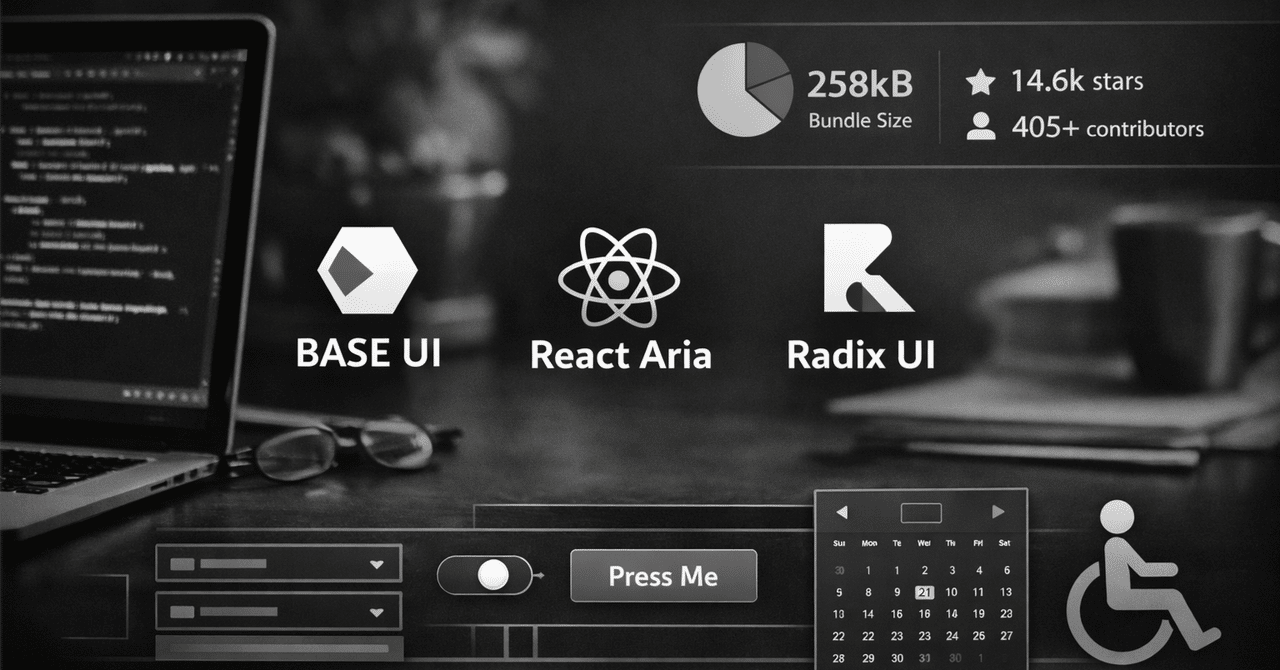Flip the toggle switch beside Press Me
This screenshot has height=670, width=1280.
pyautogui.click(x=484, y=575)
